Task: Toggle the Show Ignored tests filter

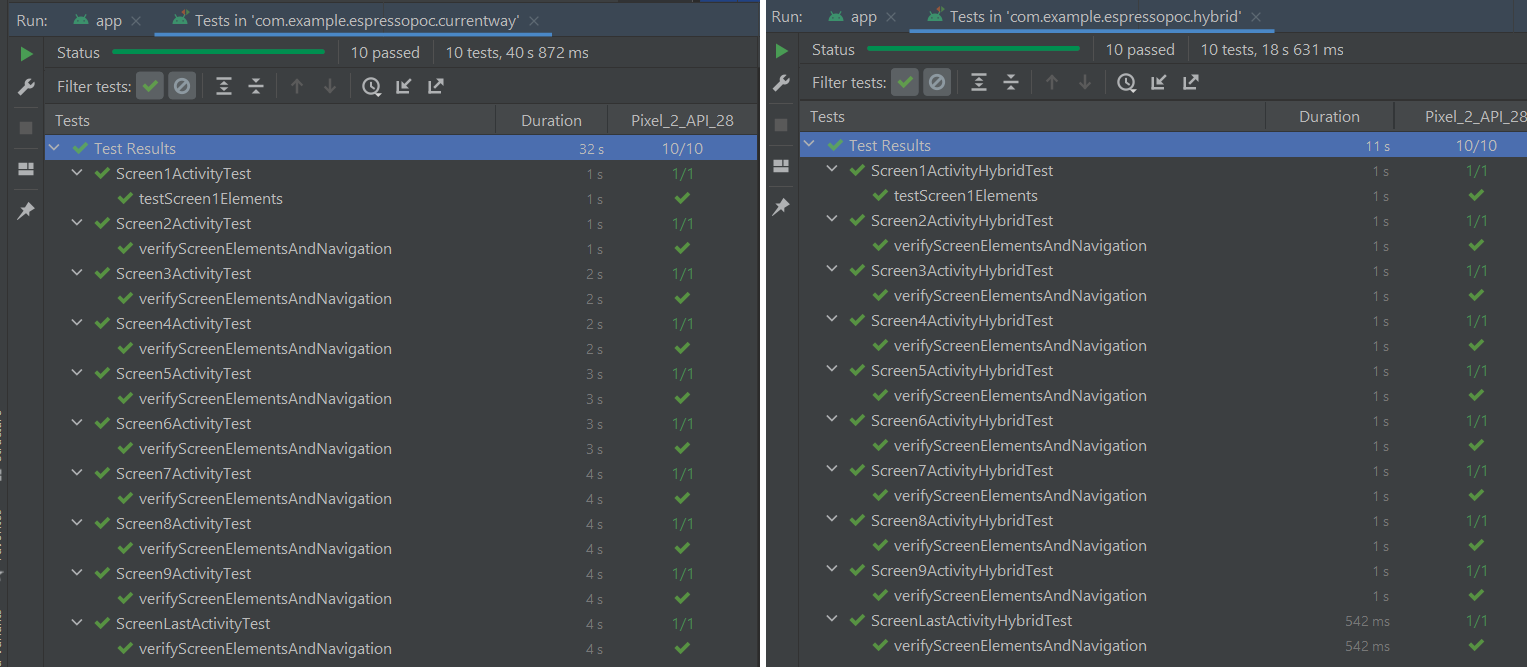Action: coord(181,86)
